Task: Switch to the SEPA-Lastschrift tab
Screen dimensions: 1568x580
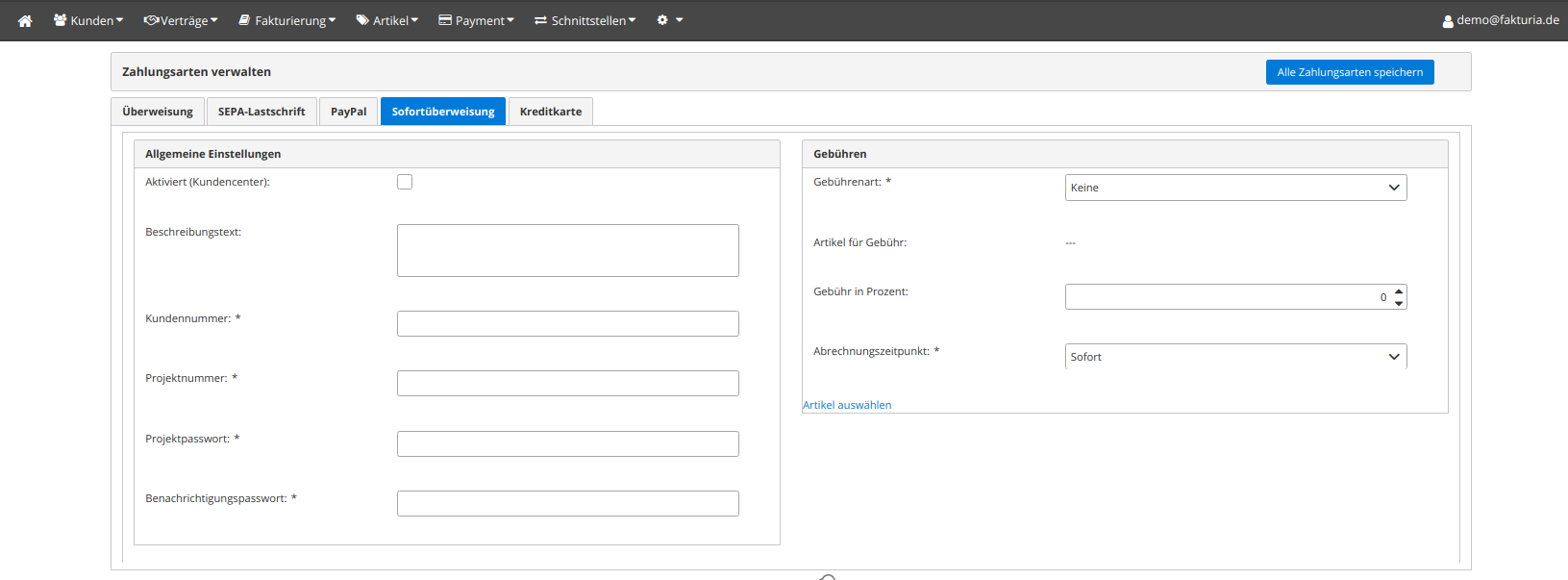Action: click(261, 112)
